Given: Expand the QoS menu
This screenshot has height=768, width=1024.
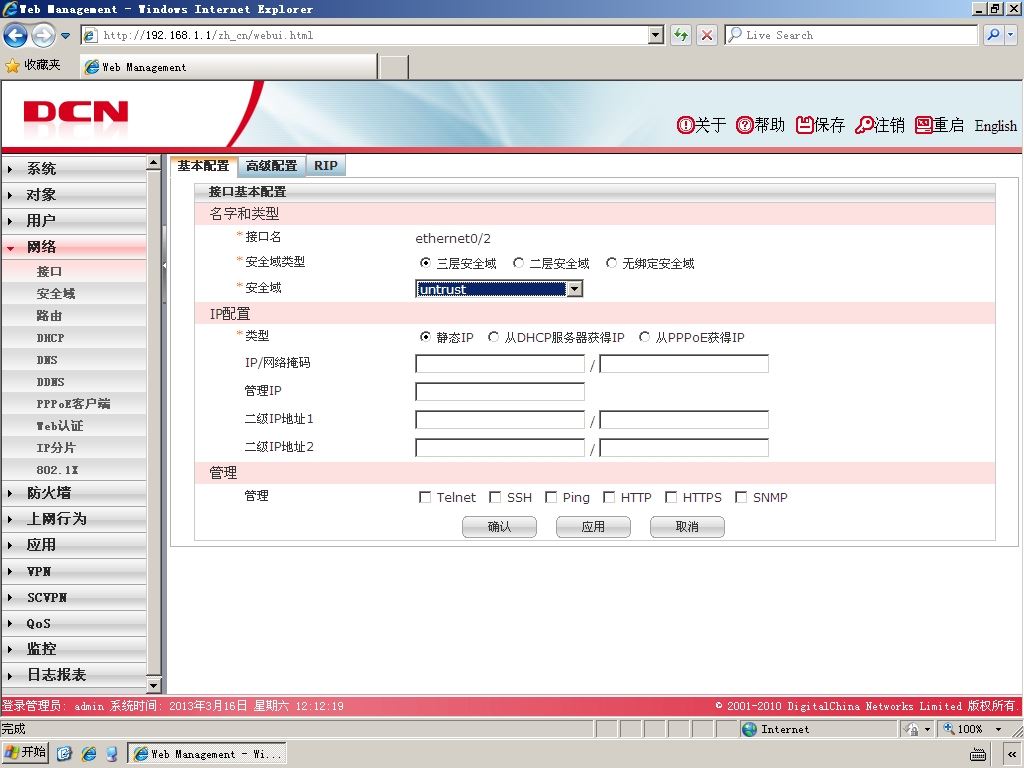Looking at the screenshot, I should click(x=74, y=624).
